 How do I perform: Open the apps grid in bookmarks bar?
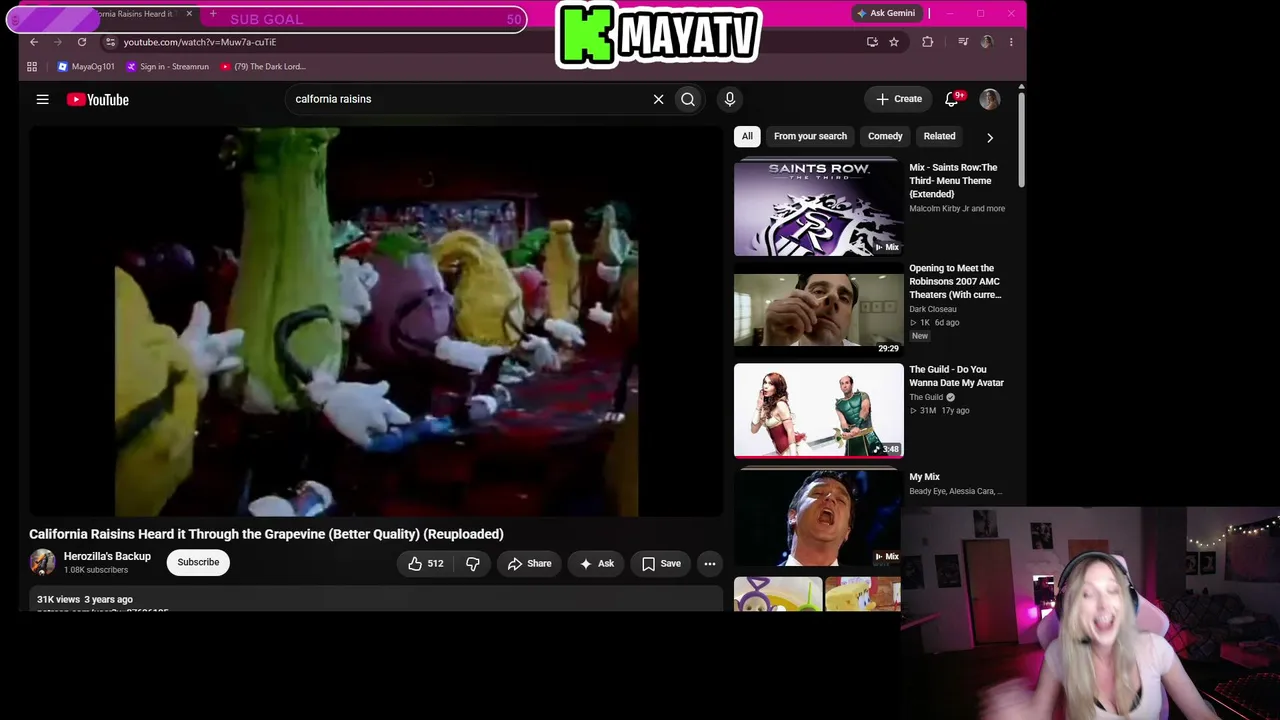(32, 67)
